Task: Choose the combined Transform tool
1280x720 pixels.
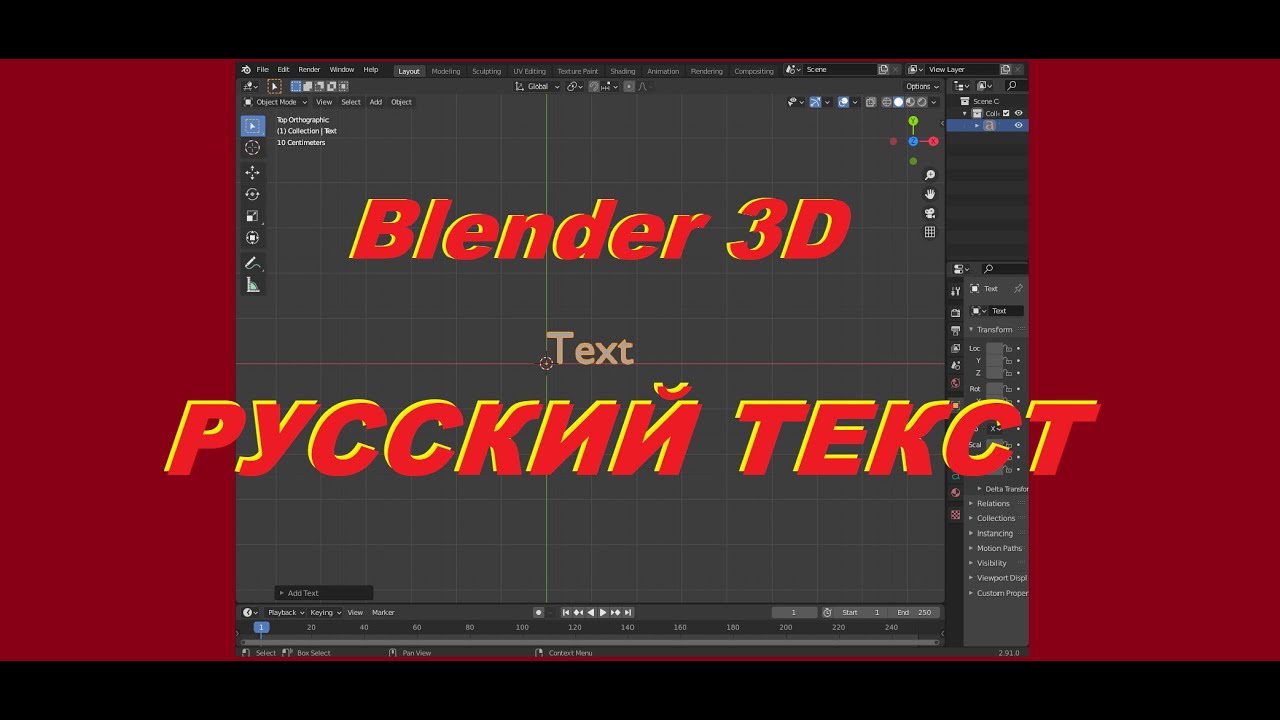Action: click(x=252, y=238)
